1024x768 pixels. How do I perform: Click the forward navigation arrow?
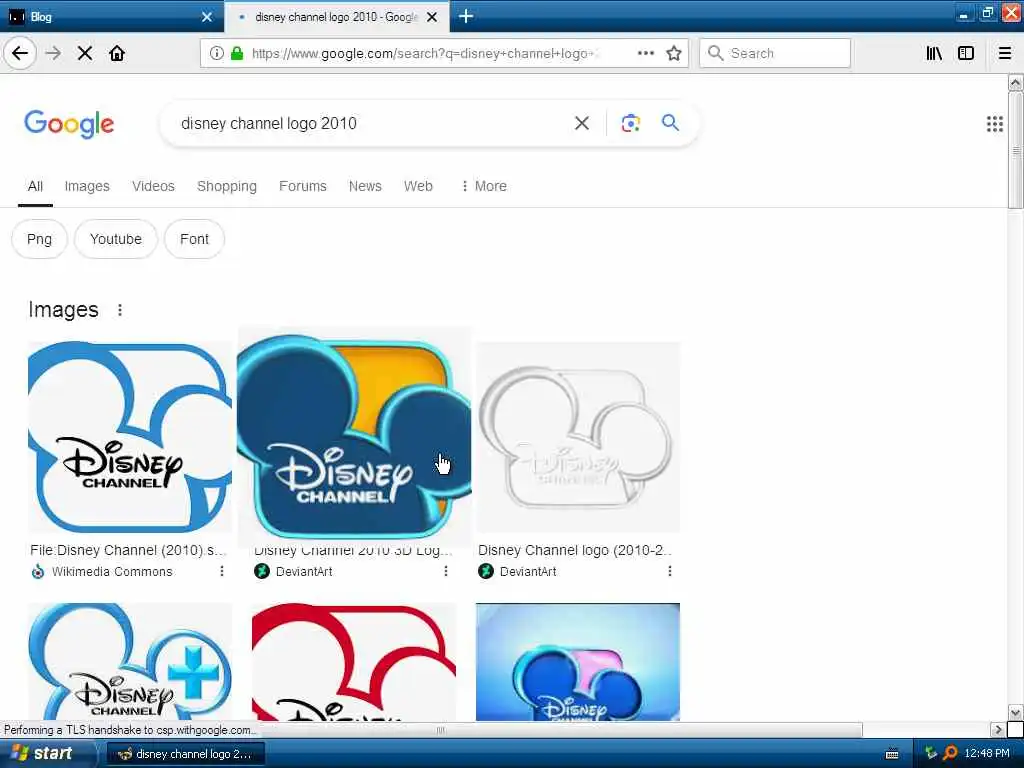53,53
